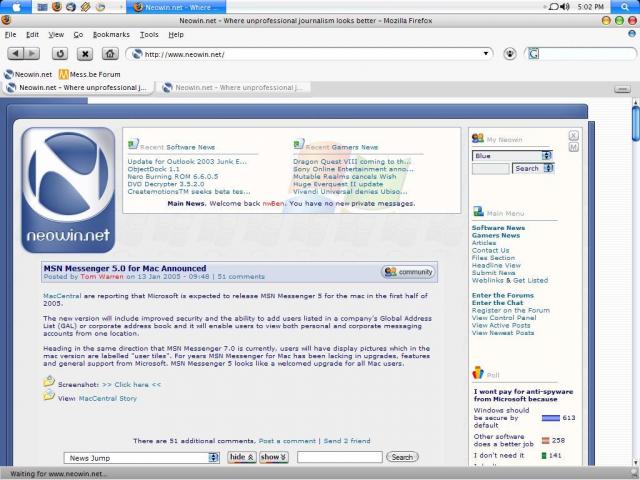The width and height of the screenshot is (640, 480).
Task: Open the Neowin.net bookmark in bookmarks toolbar
Action: (x=28, y=74)
